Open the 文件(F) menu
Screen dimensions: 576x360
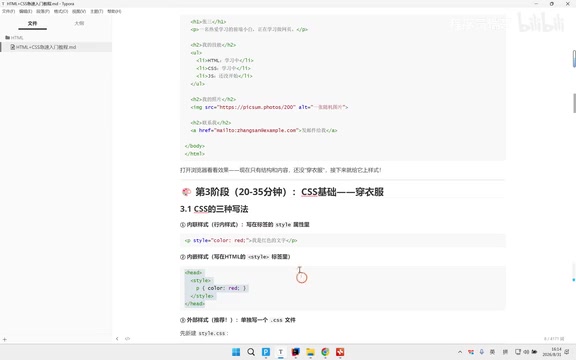pos(8,11)
